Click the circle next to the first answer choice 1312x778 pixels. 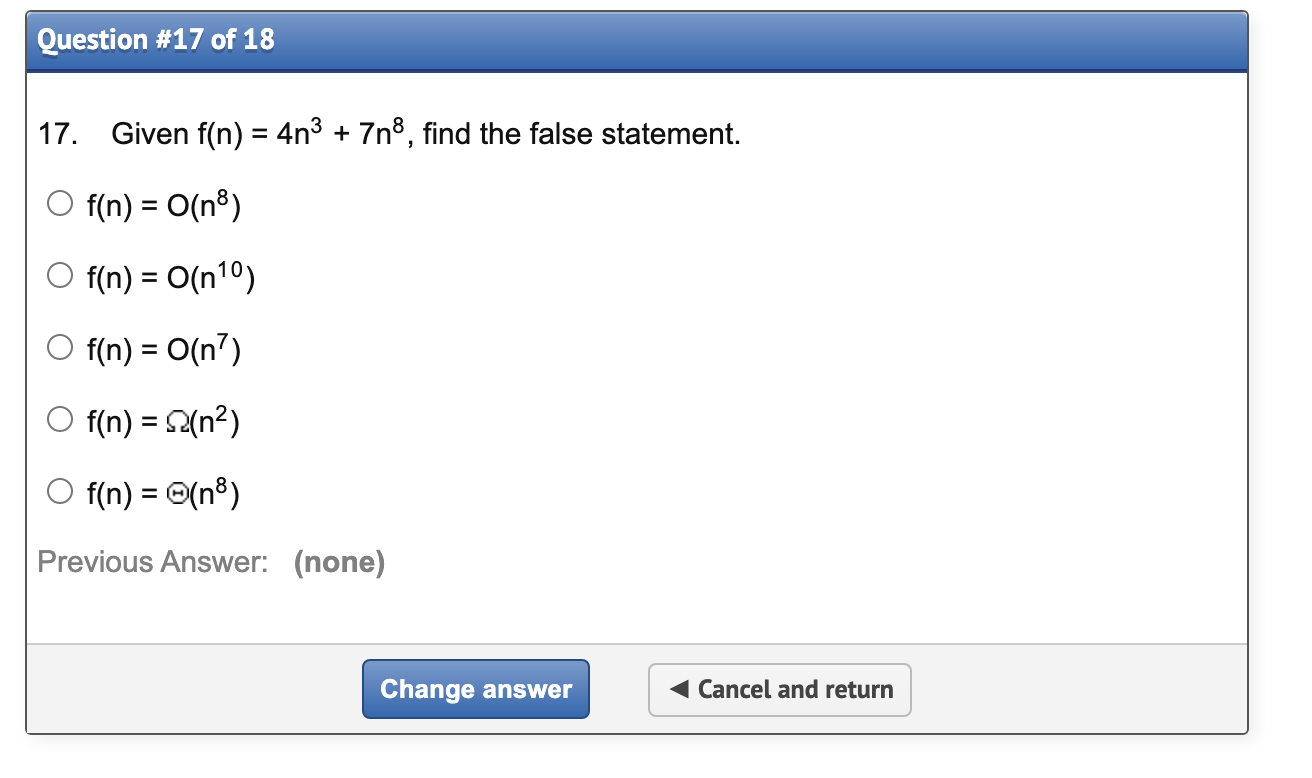(x=59, y=203)
